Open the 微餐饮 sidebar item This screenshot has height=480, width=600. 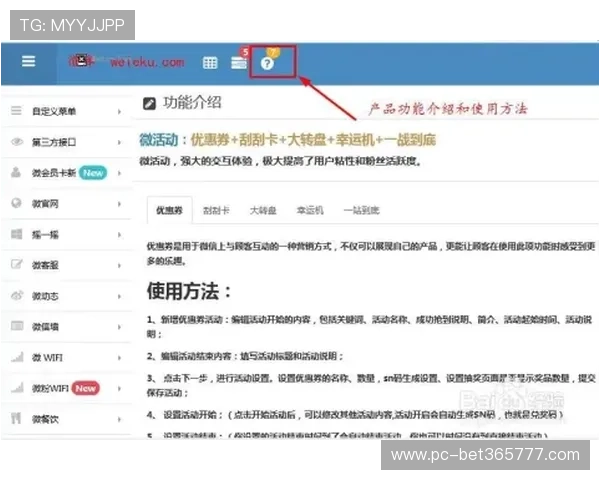point(67,419)
